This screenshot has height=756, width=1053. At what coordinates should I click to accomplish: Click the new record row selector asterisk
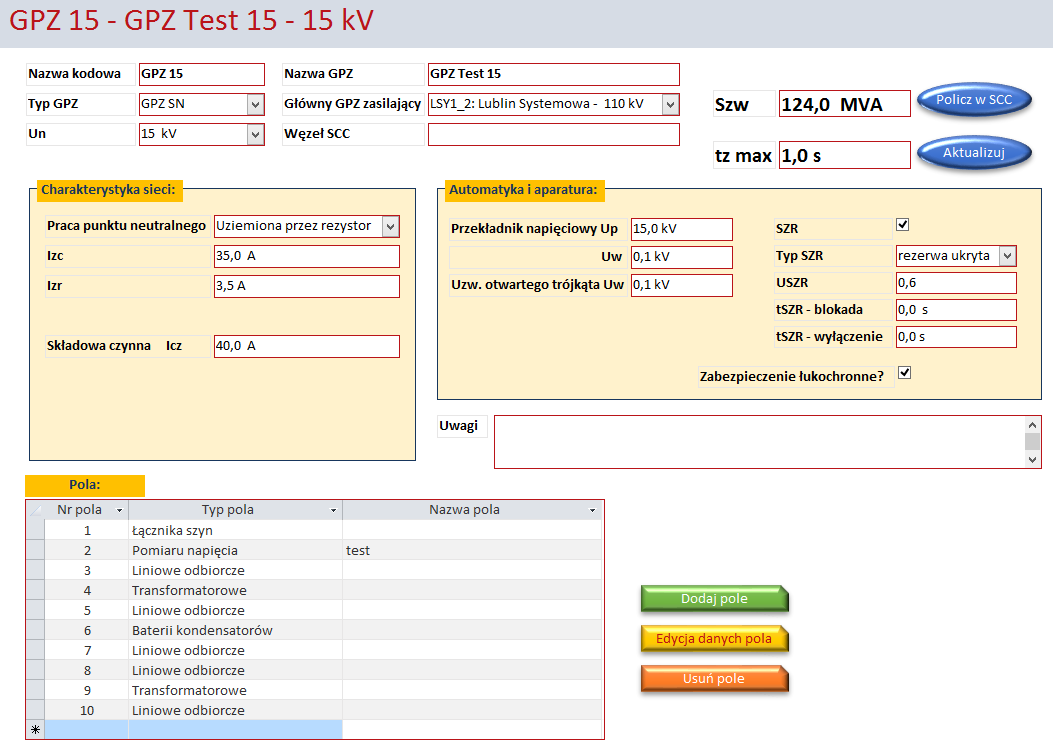[x=36, y=730]
